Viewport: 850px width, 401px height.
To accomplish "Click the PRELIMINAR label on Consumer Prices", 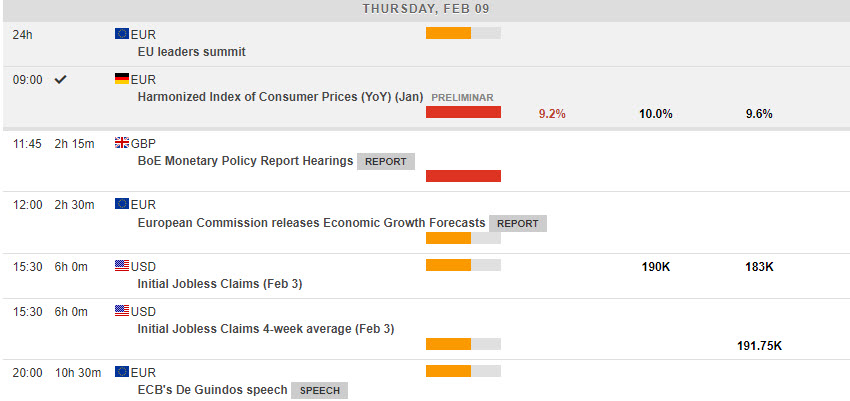I will [462, 97].
